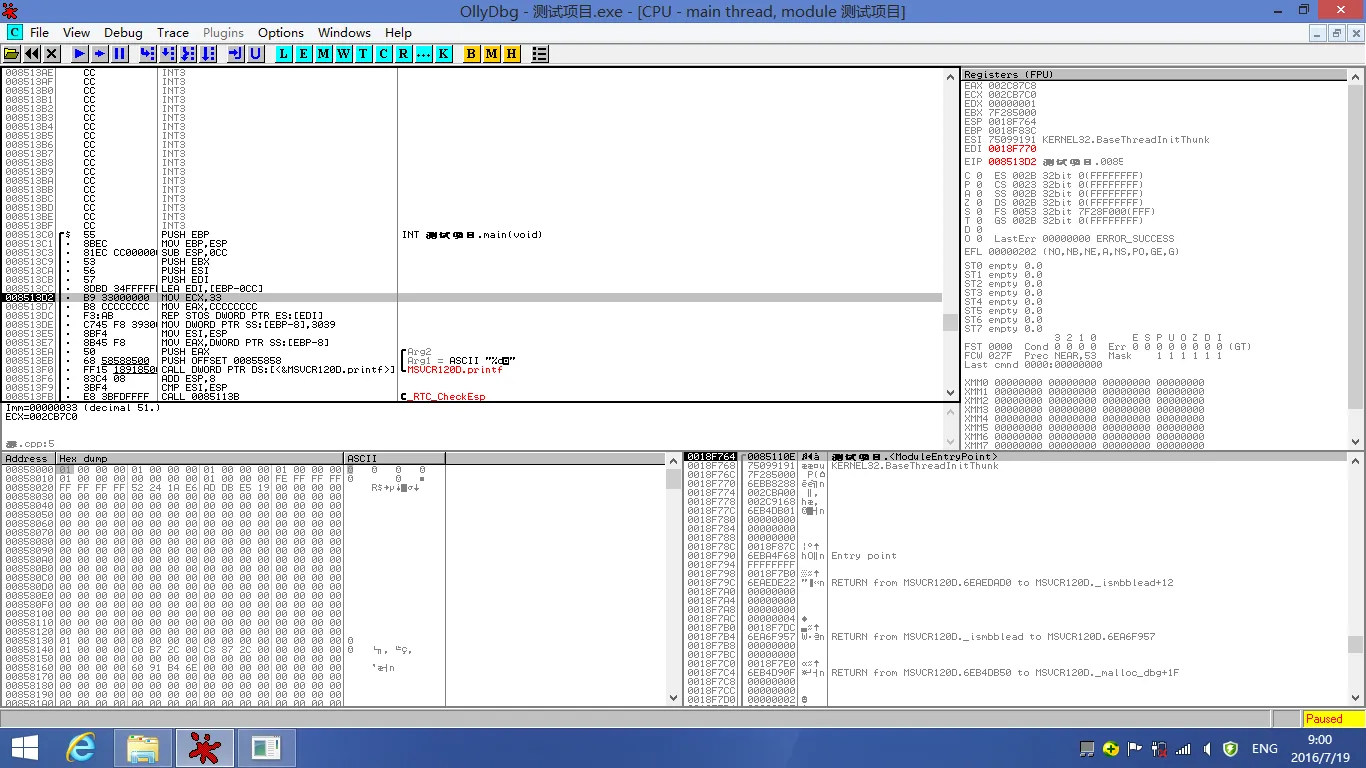Select stack row returning to _malloc_dbg+1F

(1016, 673)
